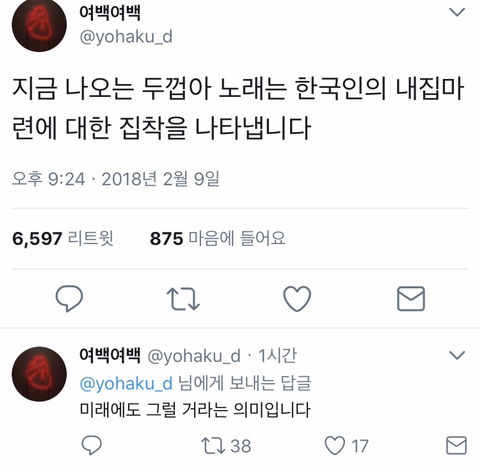The width and height of the screenshot is (480, 470).
Task: Open 여백여백 display name on main tweet
Action: click(x=110, y=13)
